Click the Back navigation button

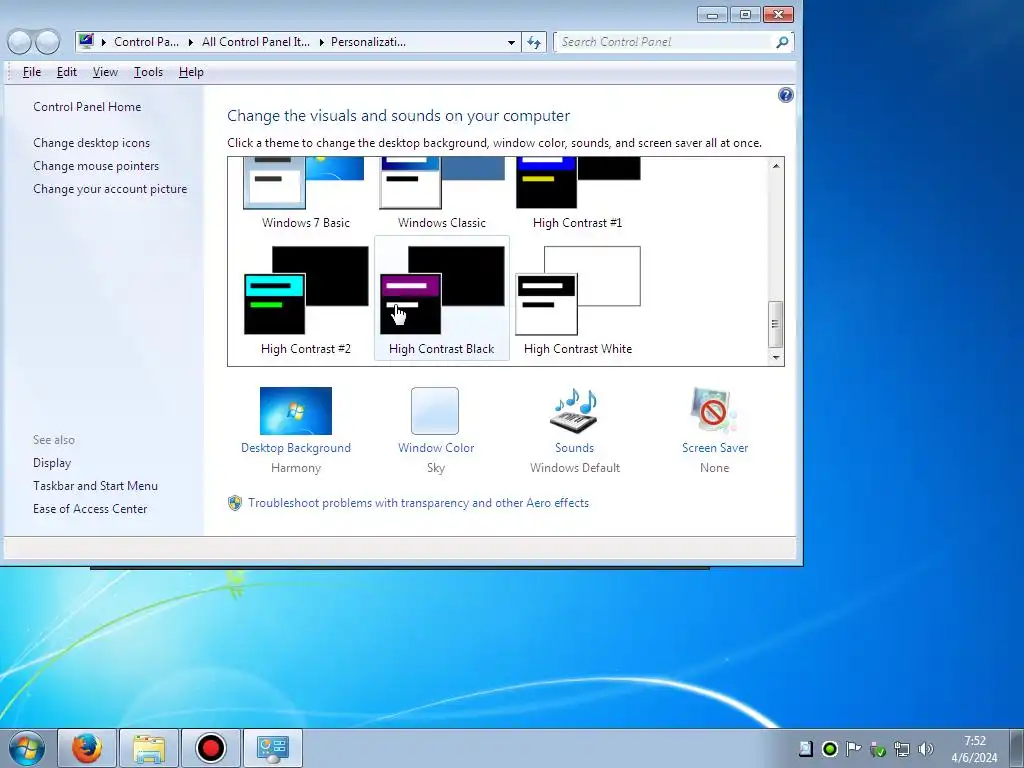click(20, 42)
